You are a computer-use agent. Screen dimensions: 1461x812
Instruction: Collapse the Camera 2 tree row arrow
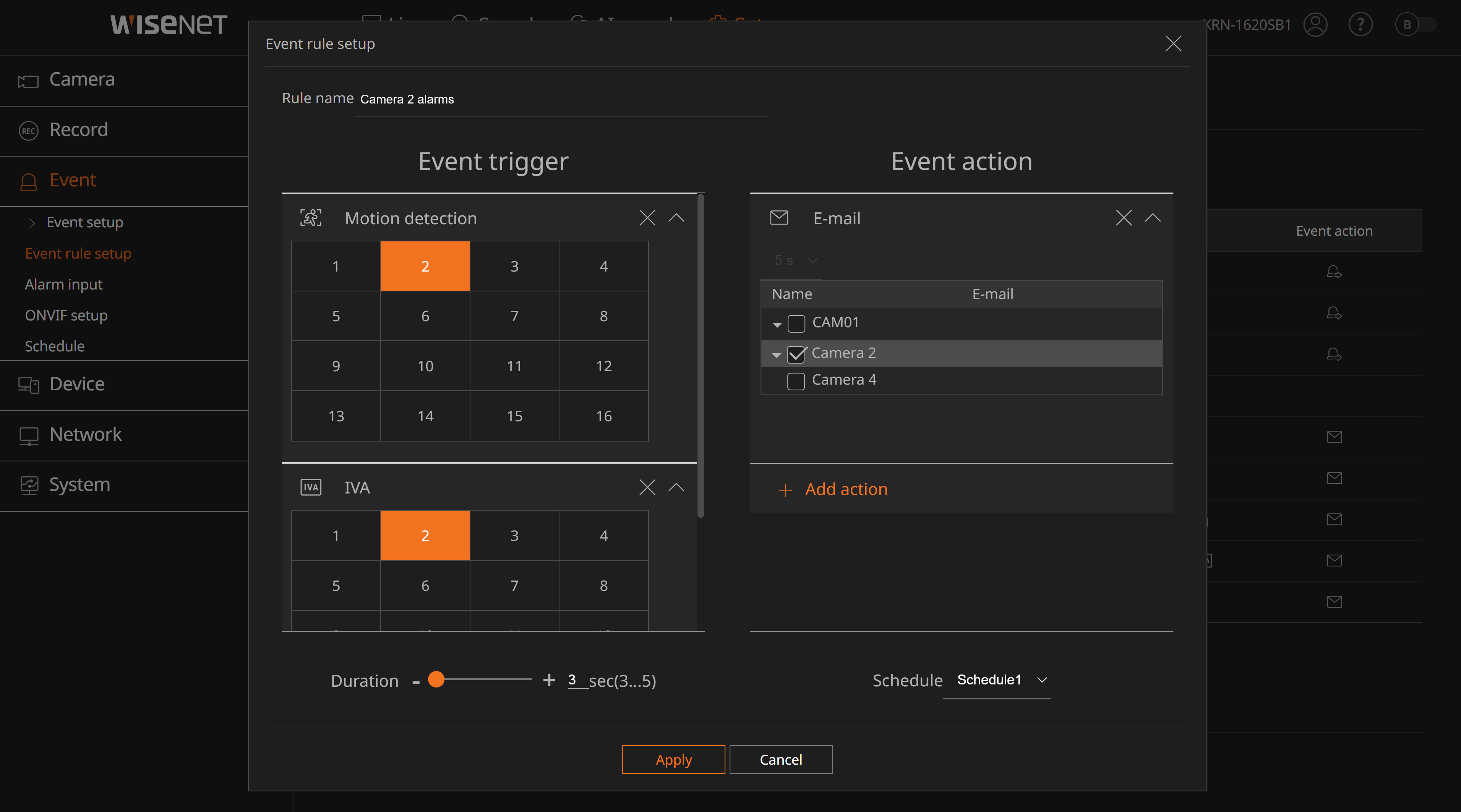[777, 355]
